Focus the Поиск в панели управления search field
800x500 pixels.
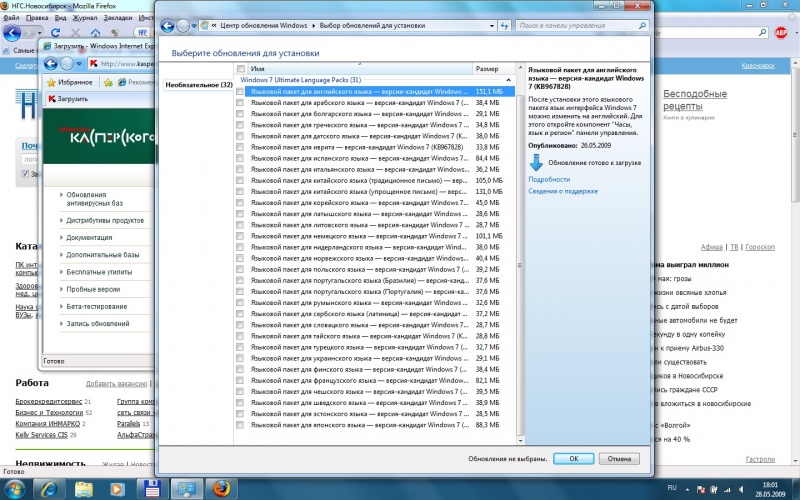coord(578,26)
